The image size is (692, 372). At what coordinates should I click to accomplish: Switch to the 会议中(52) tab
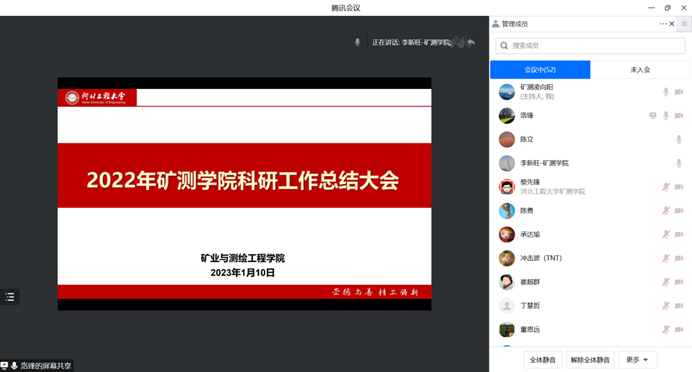pyautogui.click(x=540, y=70)
